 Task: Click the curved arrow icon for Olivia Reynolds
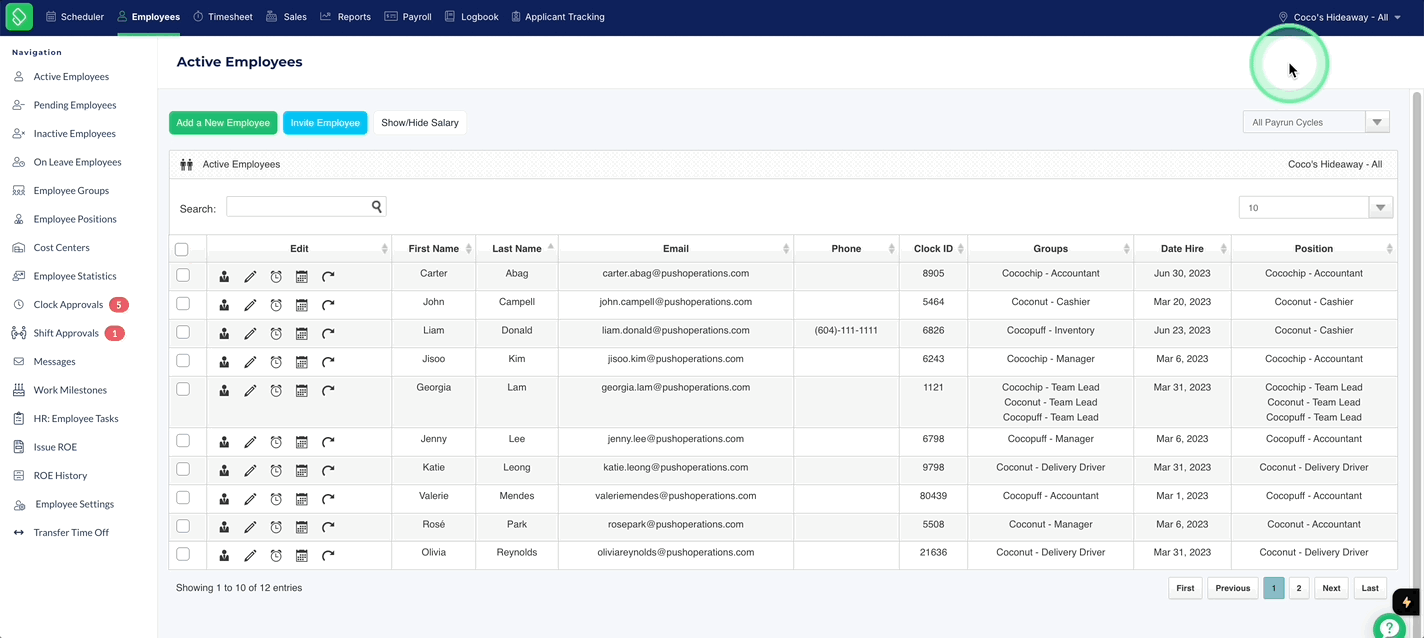(328, 556)
